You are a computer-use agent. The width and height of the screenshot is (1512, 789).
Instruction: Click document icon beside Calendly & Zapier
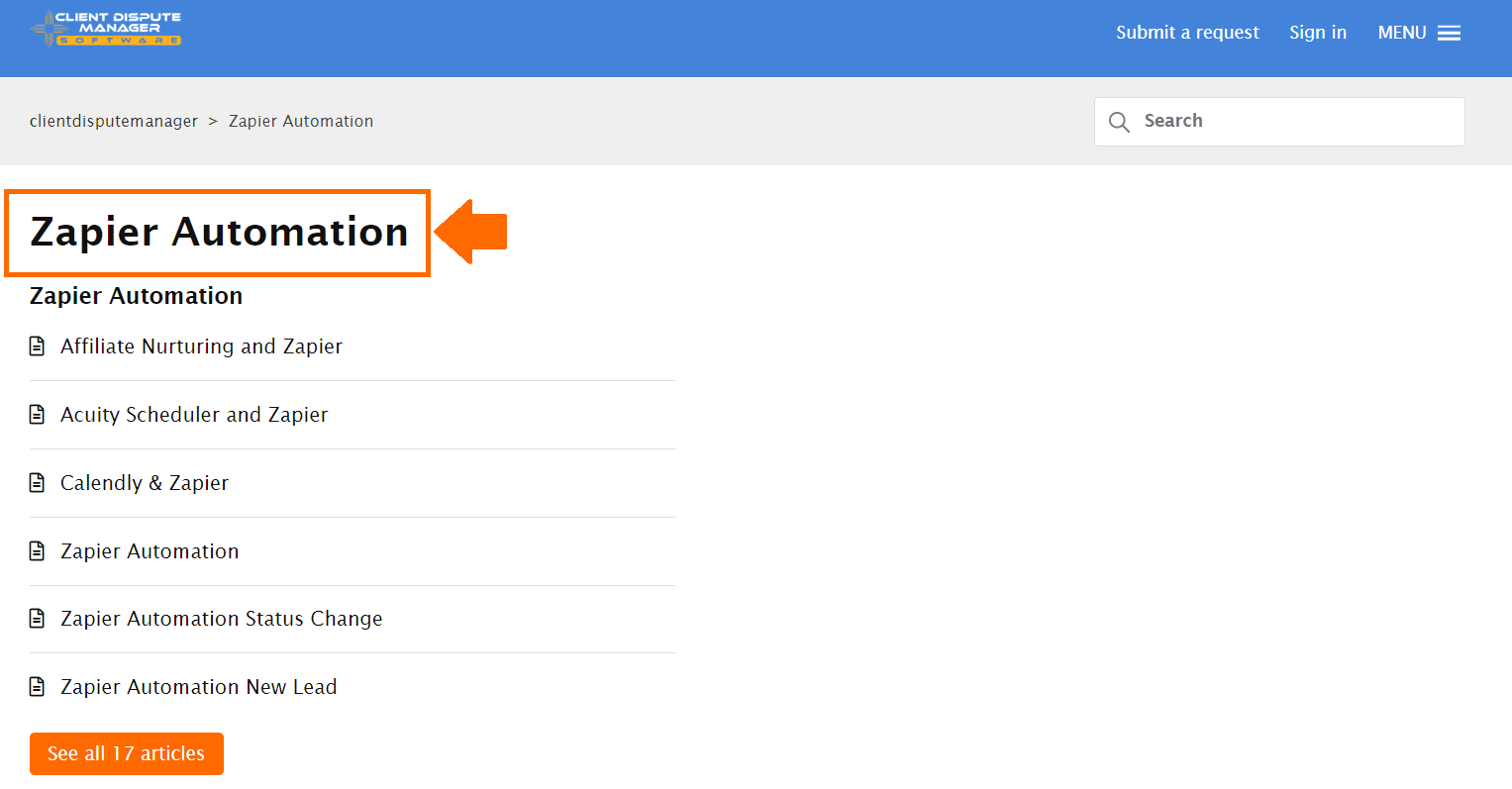[38, 483]
